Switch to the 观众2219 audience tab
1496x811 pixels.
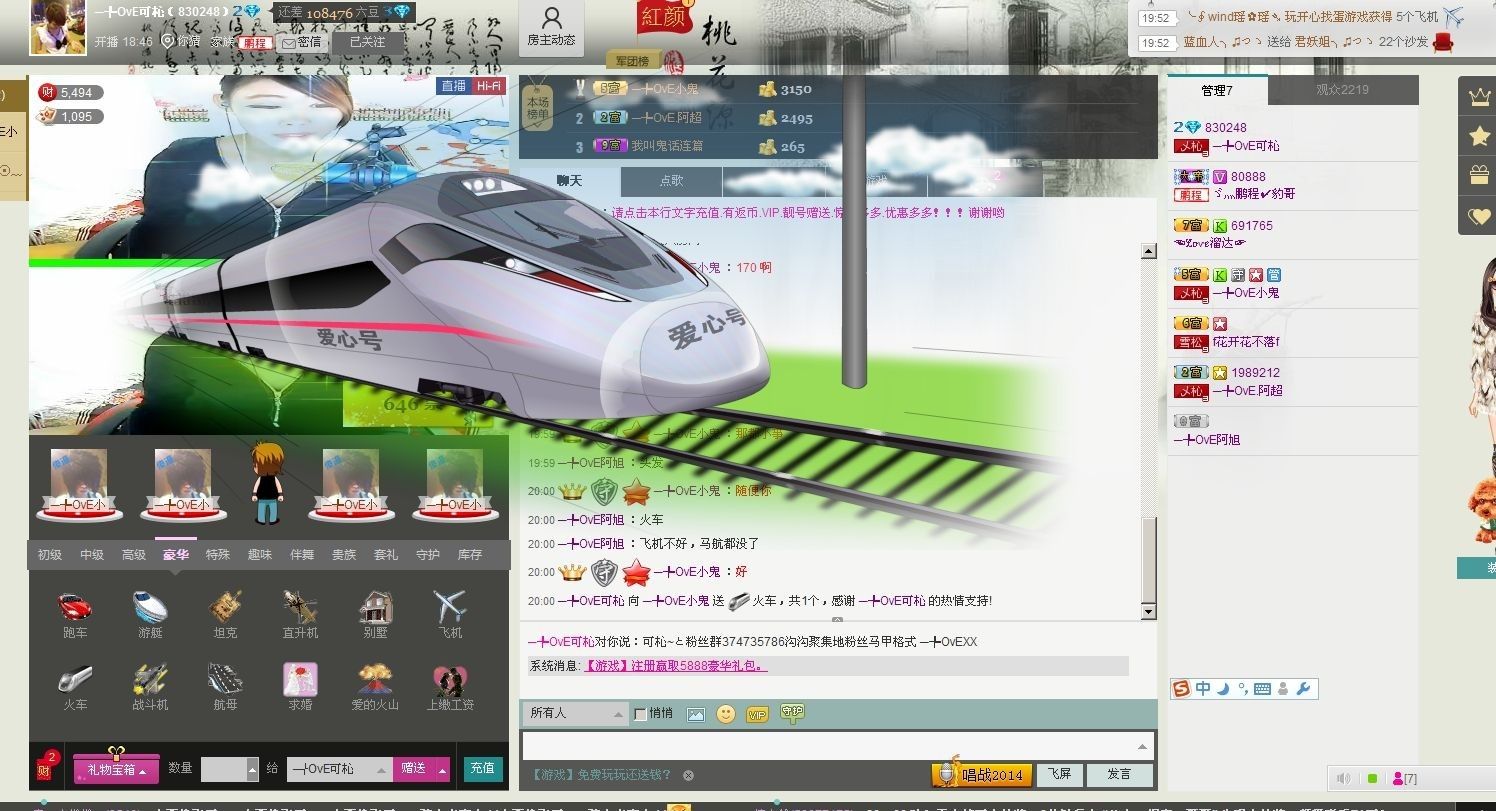point(1342,90)
